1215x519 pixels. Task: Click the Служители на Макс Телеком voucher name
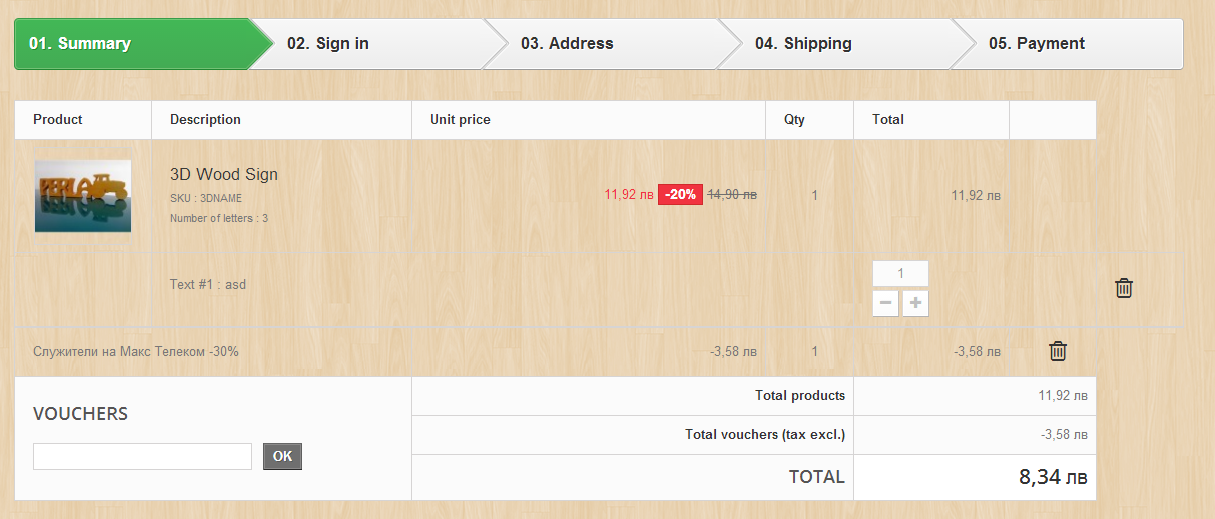pos(136,351)
